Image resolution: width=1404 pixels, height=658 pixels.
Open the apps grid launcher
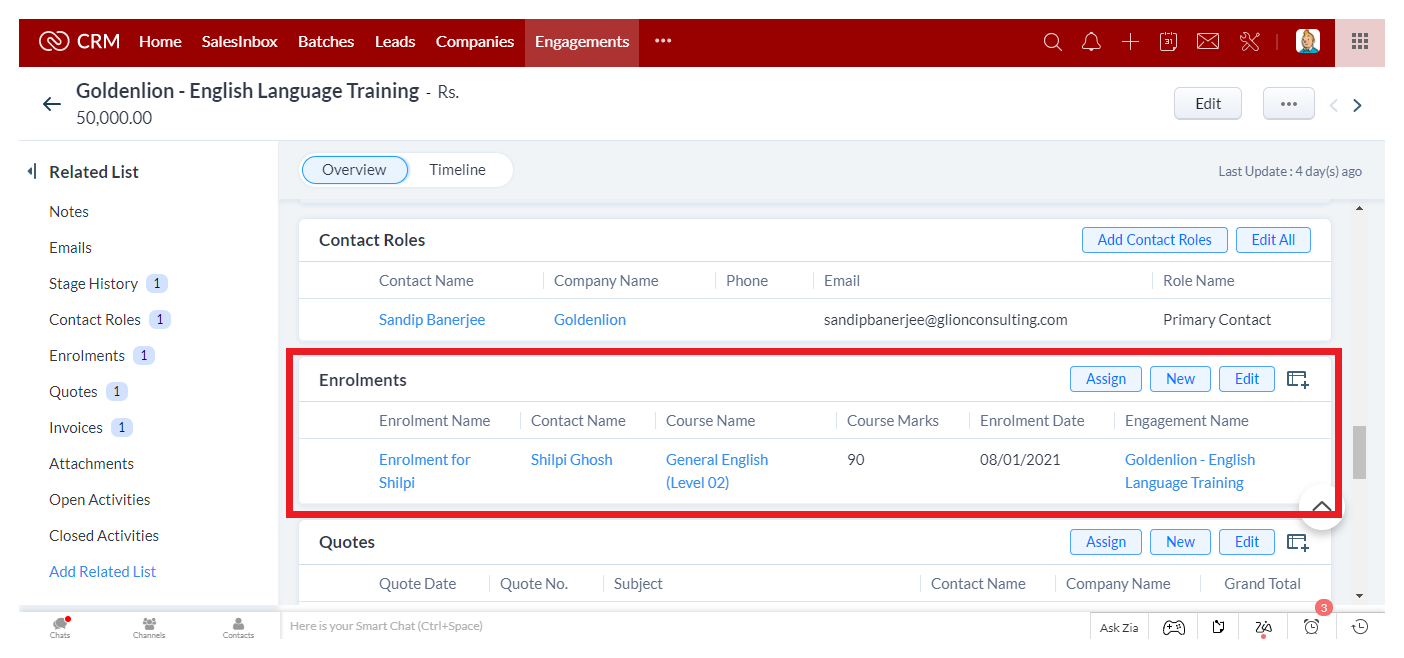(1359, 42)
